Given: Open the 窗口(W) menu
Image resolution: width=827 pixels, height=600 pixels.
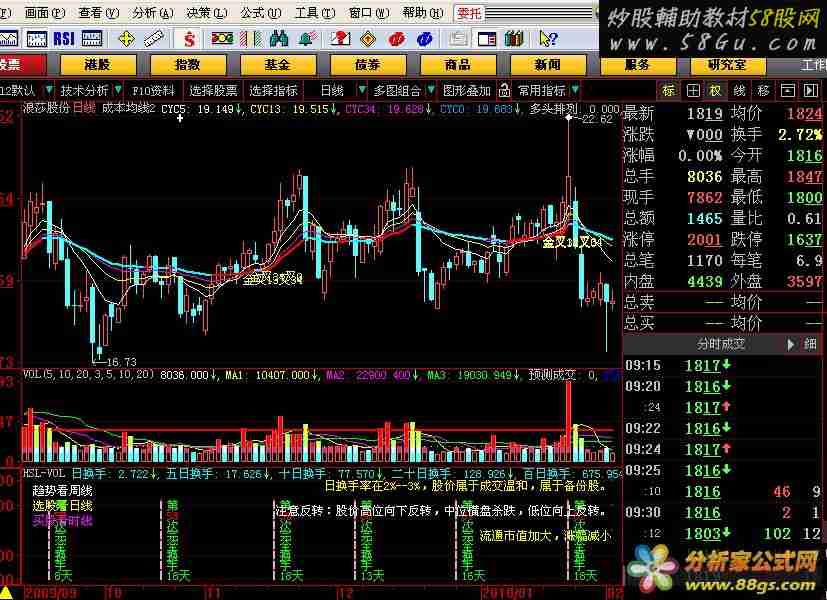Looking at the screenshot, I should tap(369, 13).
